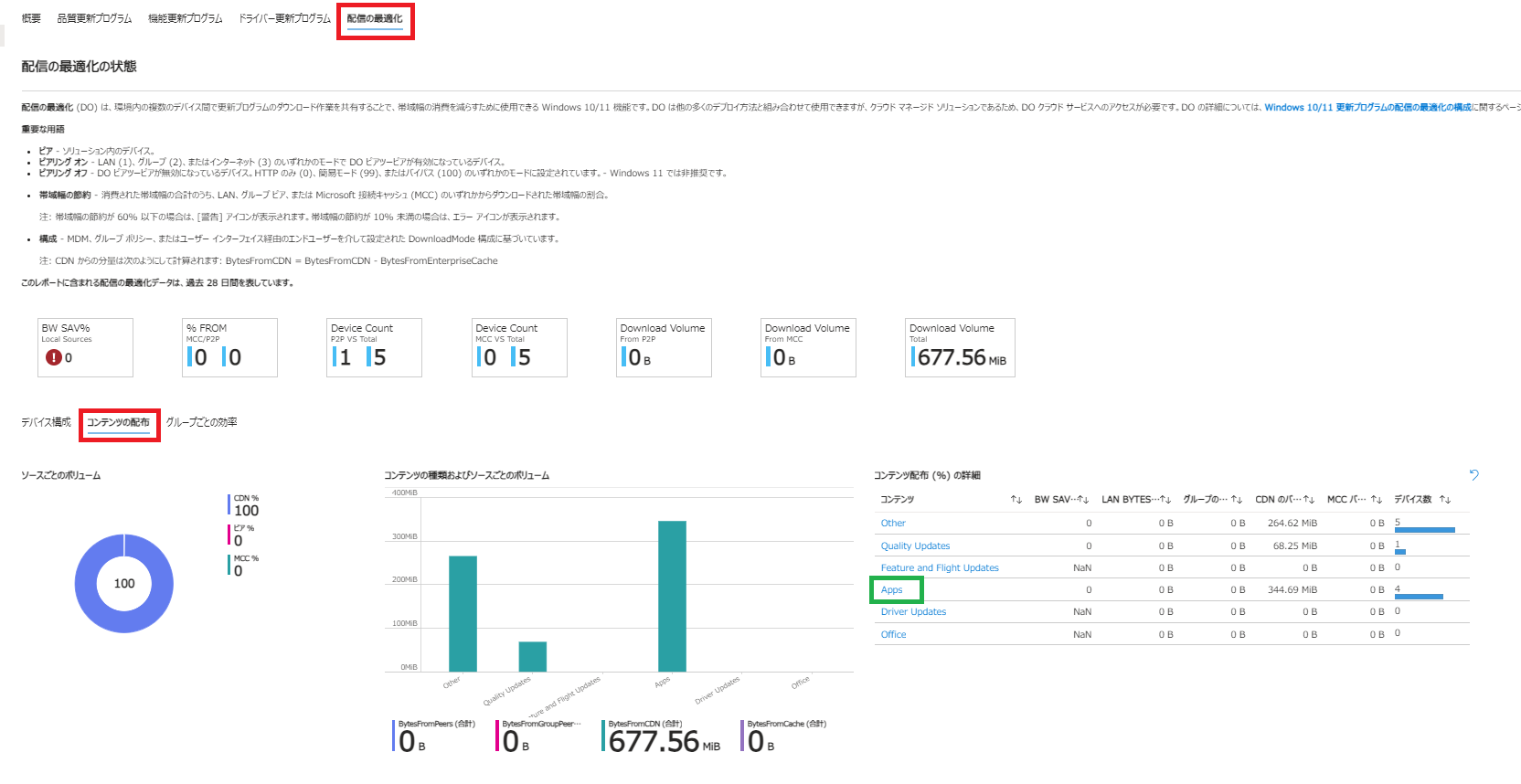Click the NaN value in Driver Updates row
Screen dimensions: 1521x784
[1082, 612]
